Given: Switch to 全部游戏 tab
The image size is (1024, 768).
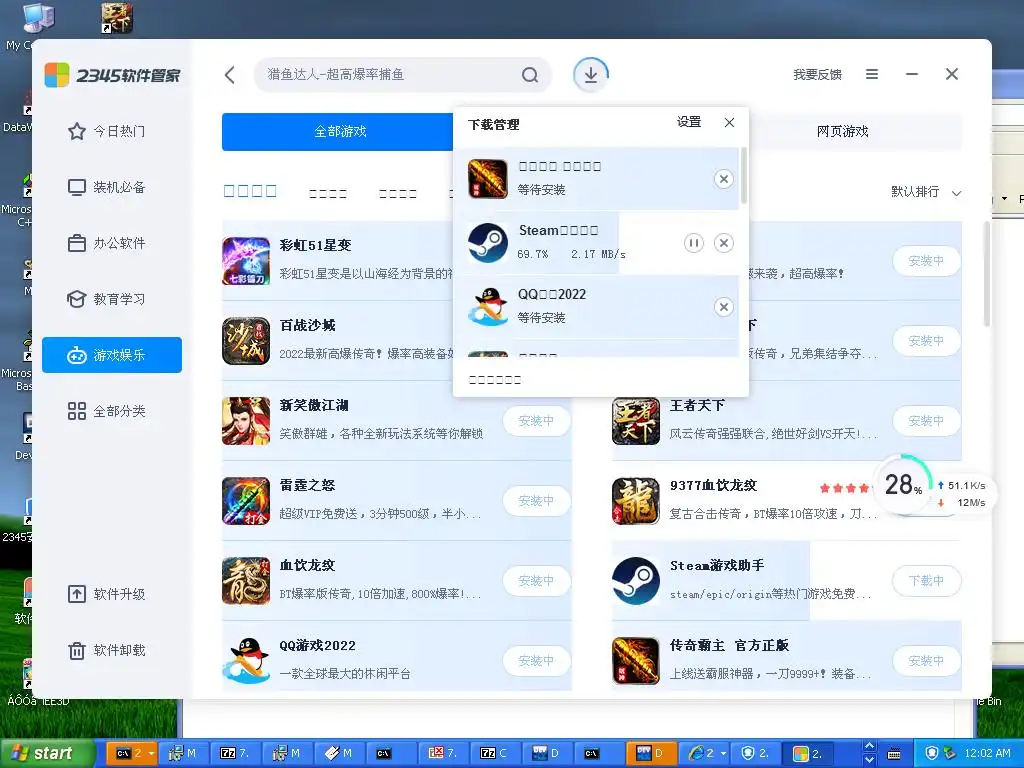Looking at the screenshot, I should pyautogui.click(x=338, y=132).
